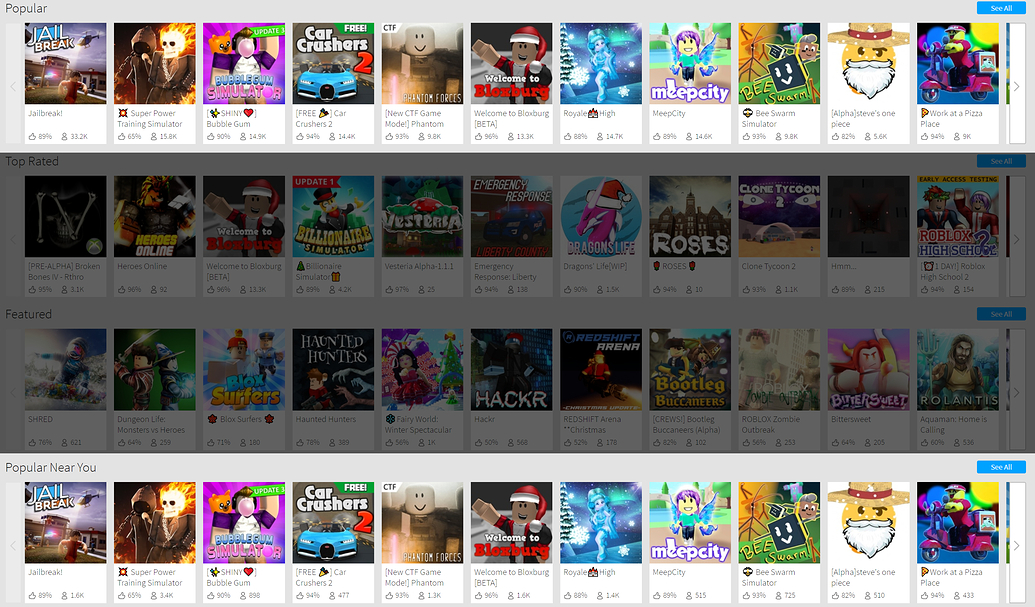
Task: Open the Welcome to Bloxburg game thumbnail
Action: [x=511, y=63]
